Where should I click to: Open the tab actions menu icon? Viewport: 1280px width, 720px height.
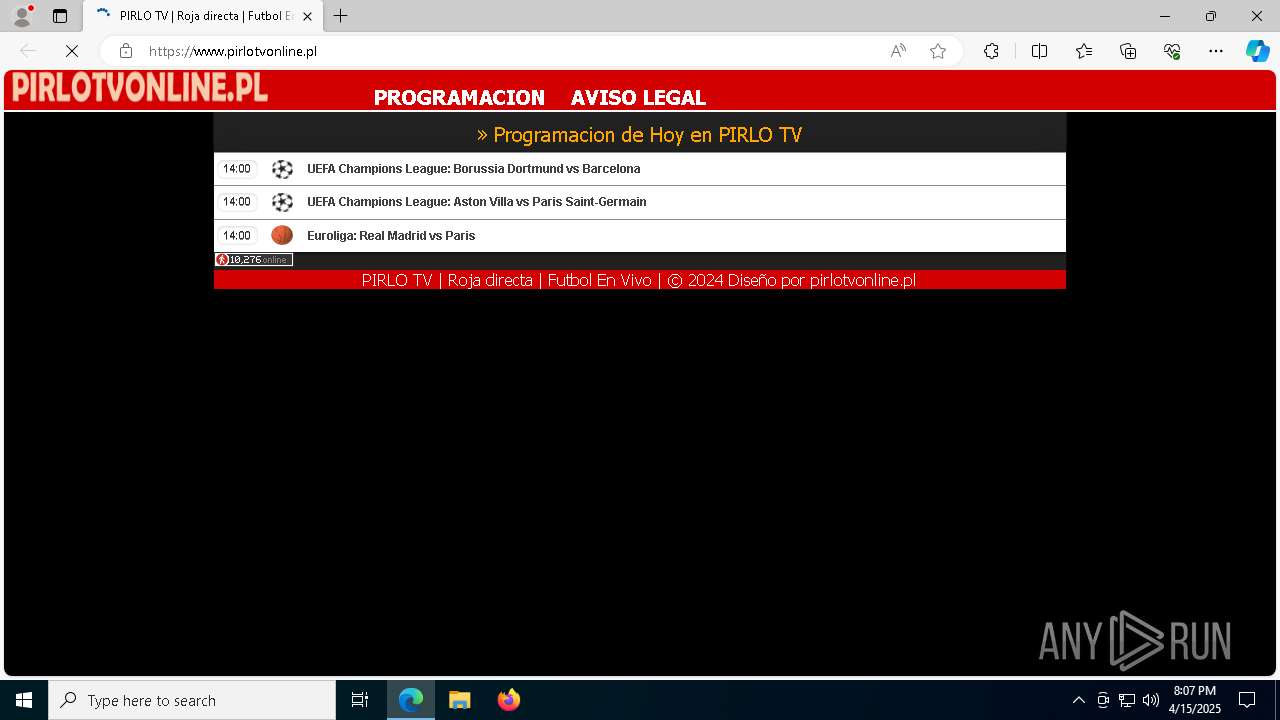coord(60,16)
